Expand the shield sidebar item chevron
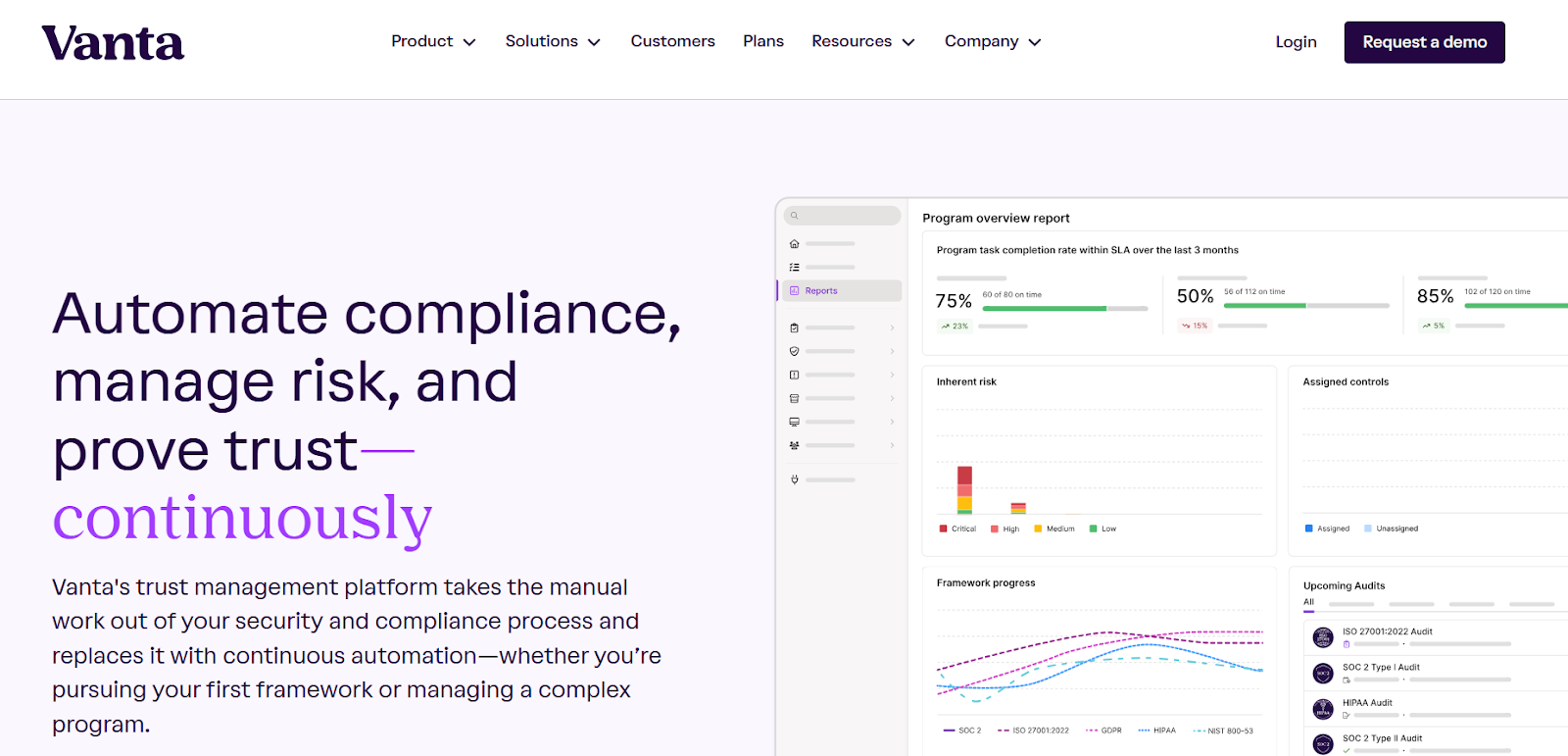 coord(892,351)
